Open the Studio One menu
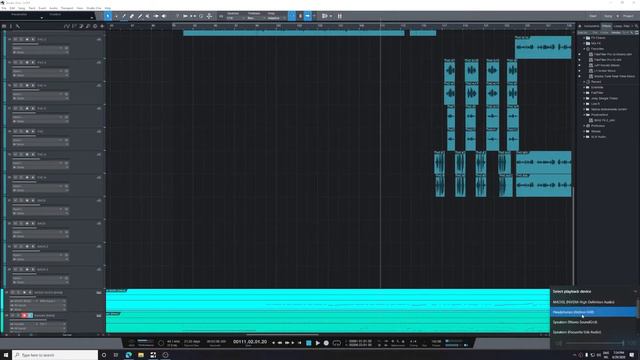Viewport: 640px width, 360px height. (x=94, y=8)
